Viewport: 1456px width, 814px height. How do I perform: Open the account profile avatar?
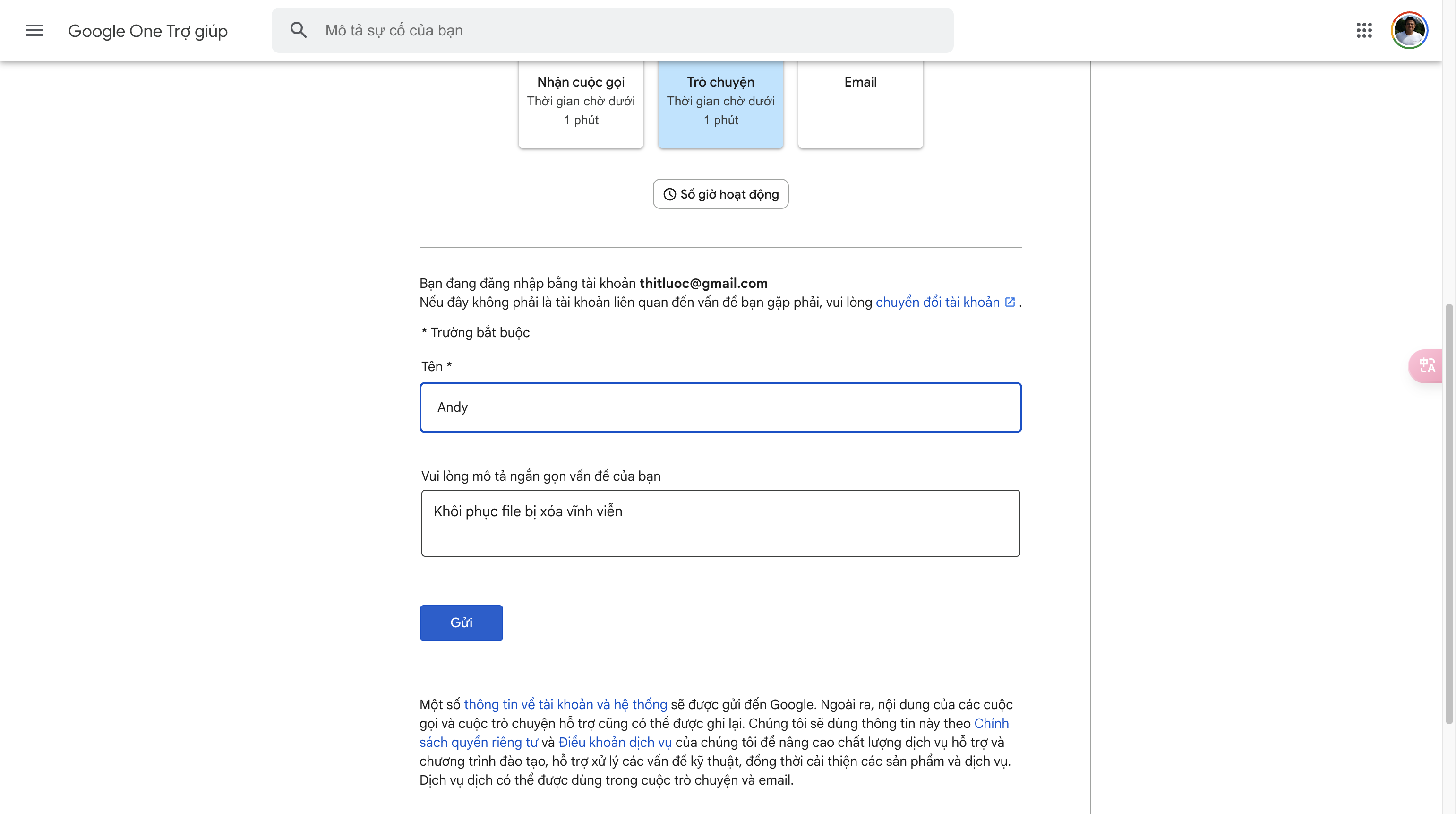1409,31
